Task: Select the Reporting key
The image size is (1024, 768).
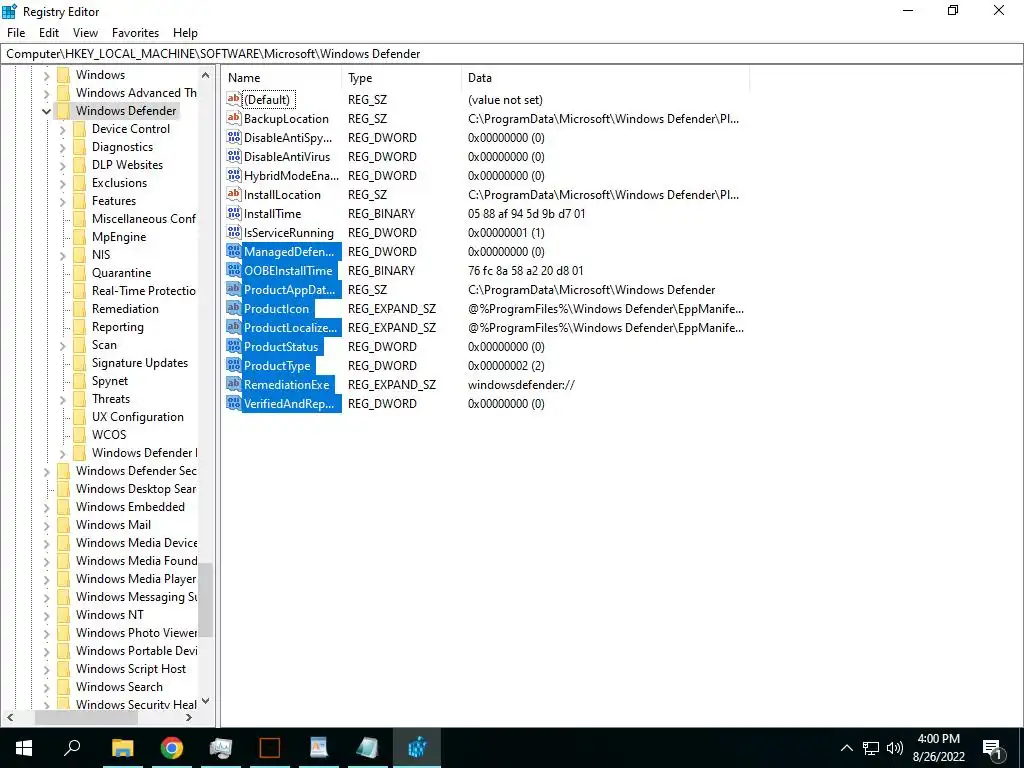Action: point(118,327)
